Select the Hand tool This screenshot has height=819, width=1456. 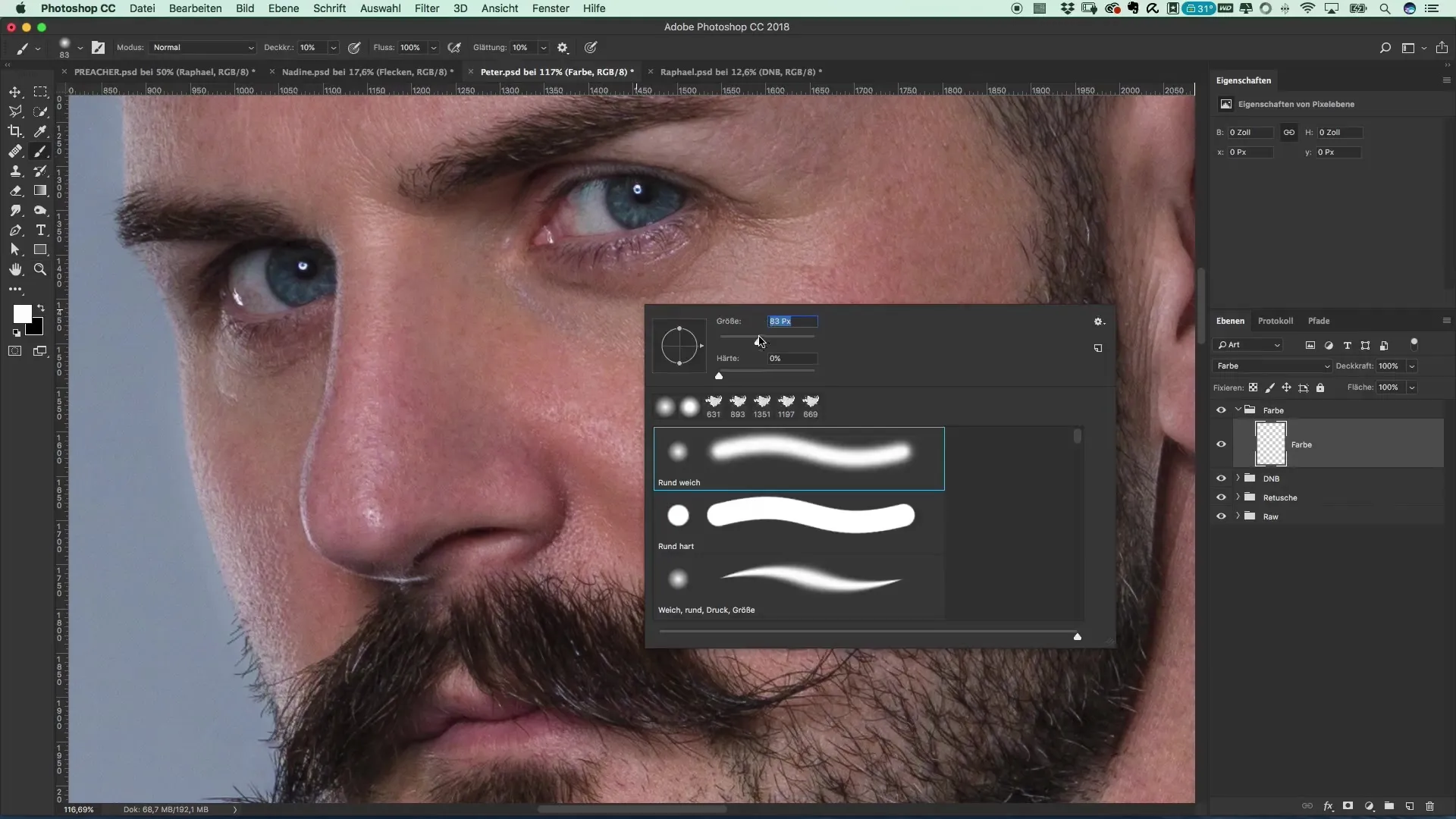[x=15, y=269]
